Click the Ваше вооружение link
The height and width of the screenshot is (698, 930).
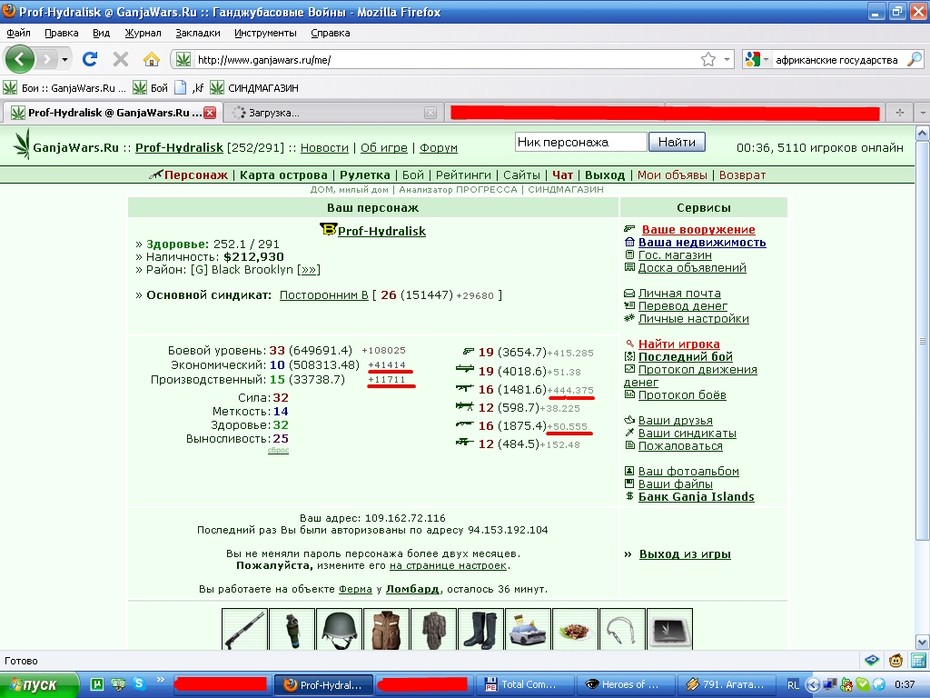(x=698, y=230)
